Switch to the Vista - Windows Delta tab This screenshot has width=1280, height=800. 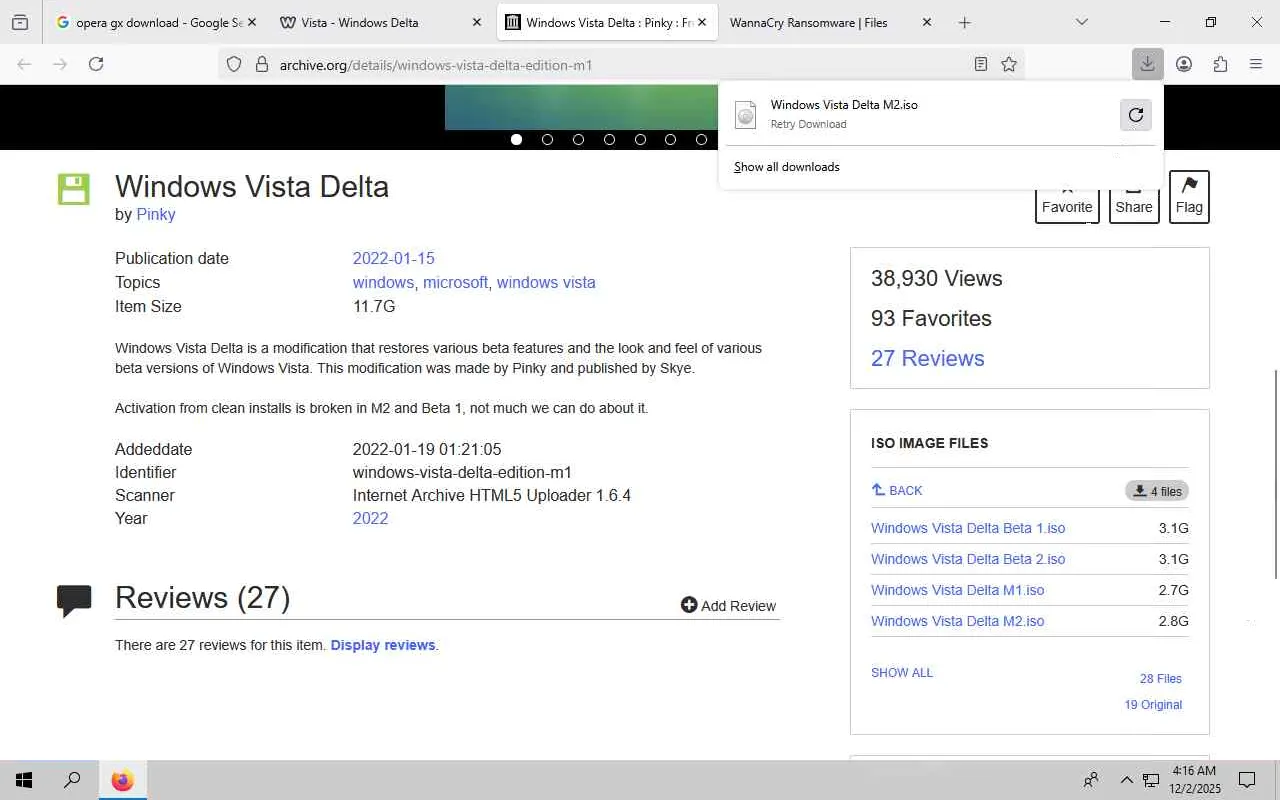(x=381, y=22)
